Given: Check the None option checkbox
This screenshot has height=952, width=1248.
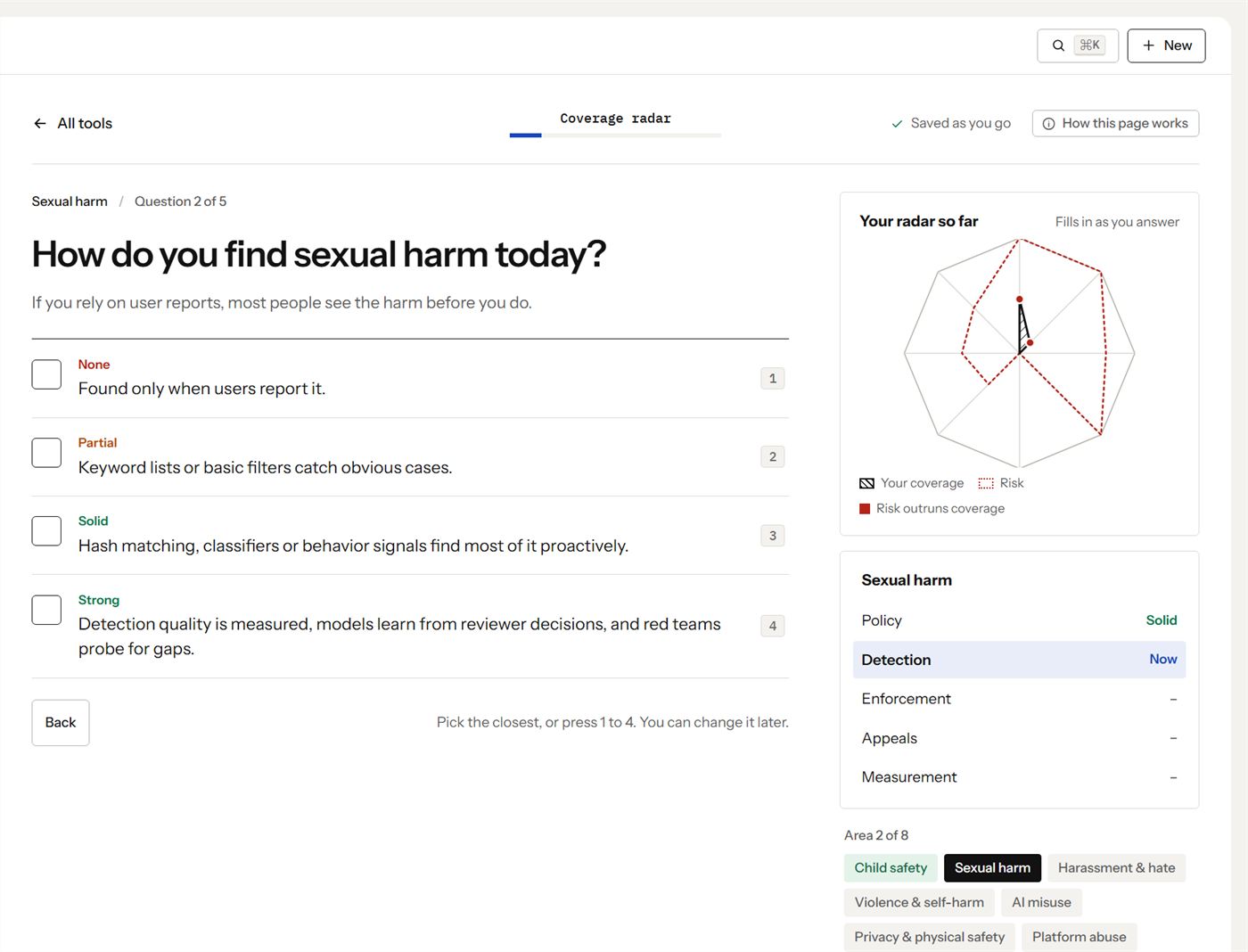Looking at the screenshot, I should click(46, 374).
